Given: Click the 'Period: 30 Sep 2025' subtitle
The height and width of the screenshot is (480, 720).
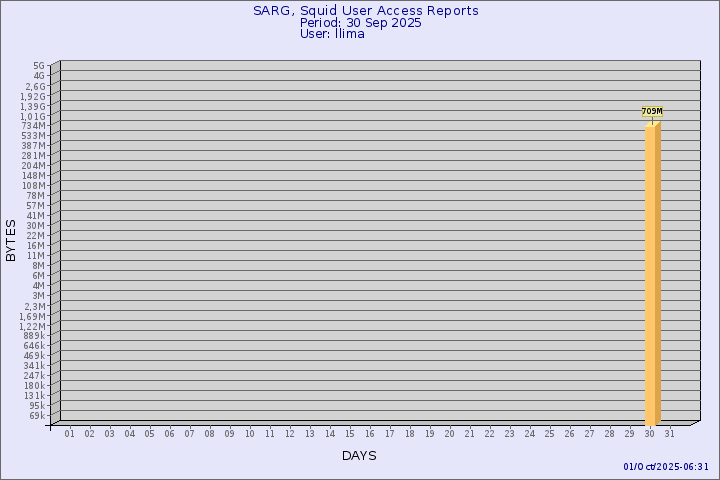Looking at the screenshot, I should (360, 23).
